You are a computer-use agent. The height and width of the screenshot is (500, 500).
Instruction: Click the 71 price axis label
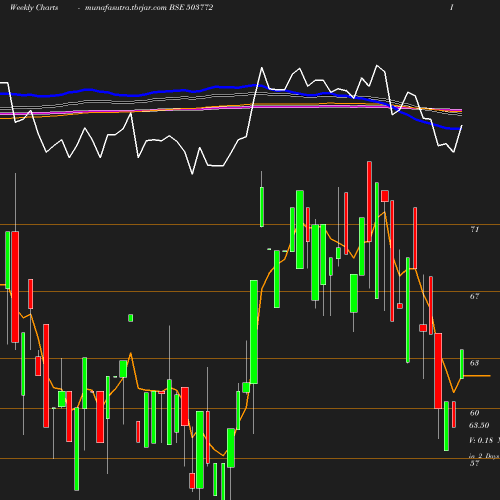[475, 229]
